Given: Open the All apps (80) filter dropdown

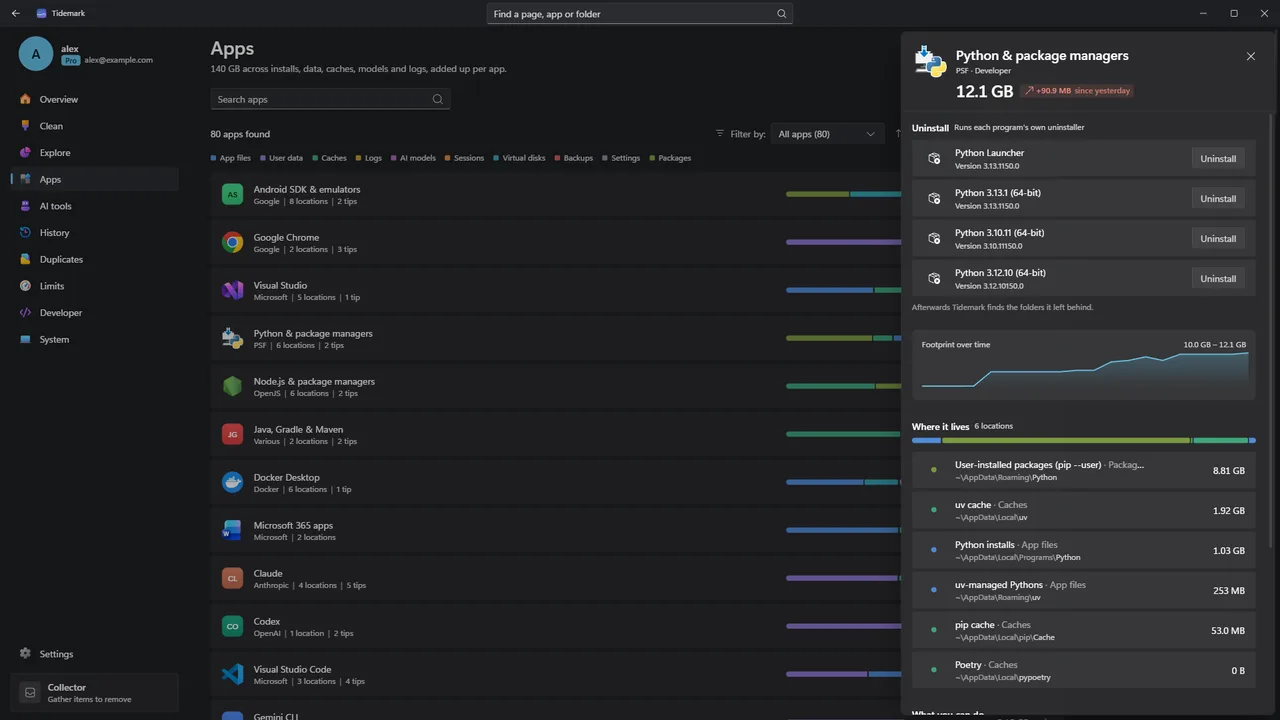Looking at the screenshot, I should coord(828,134).
